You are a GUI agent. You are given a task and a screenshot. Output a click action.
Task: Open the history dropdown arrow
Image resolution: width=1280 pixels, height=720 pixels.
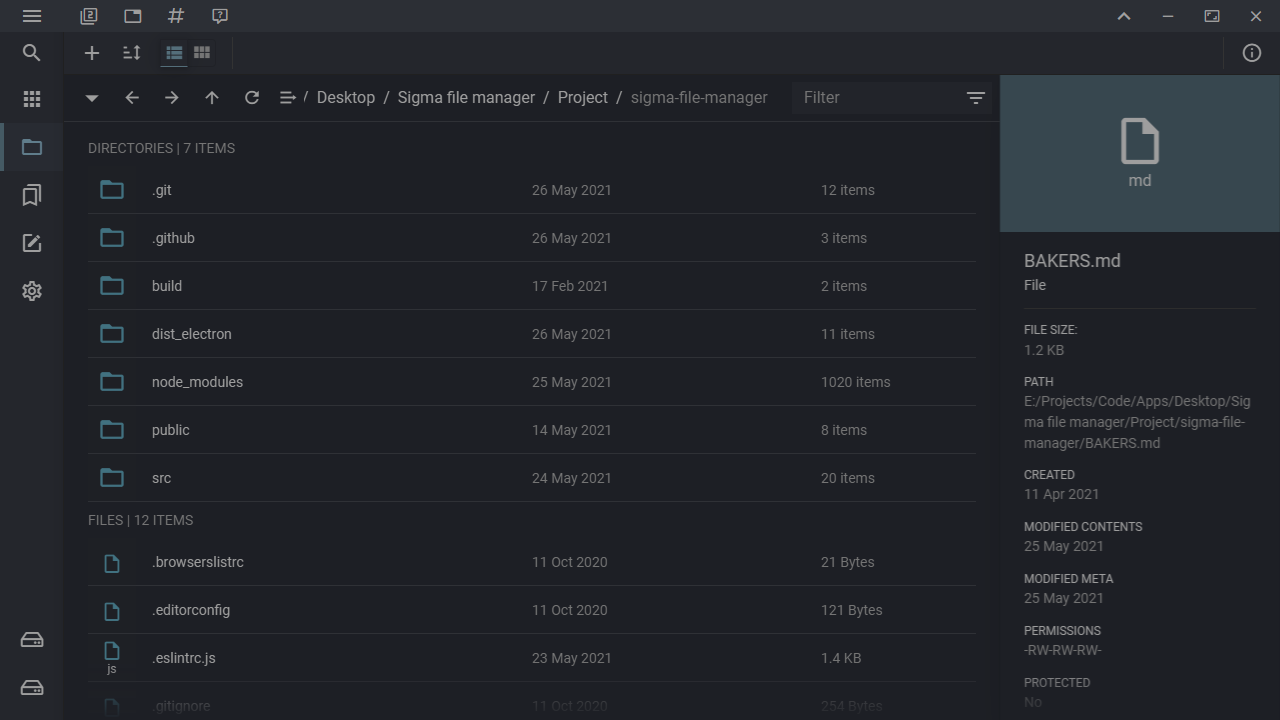[x=92, y=98]
